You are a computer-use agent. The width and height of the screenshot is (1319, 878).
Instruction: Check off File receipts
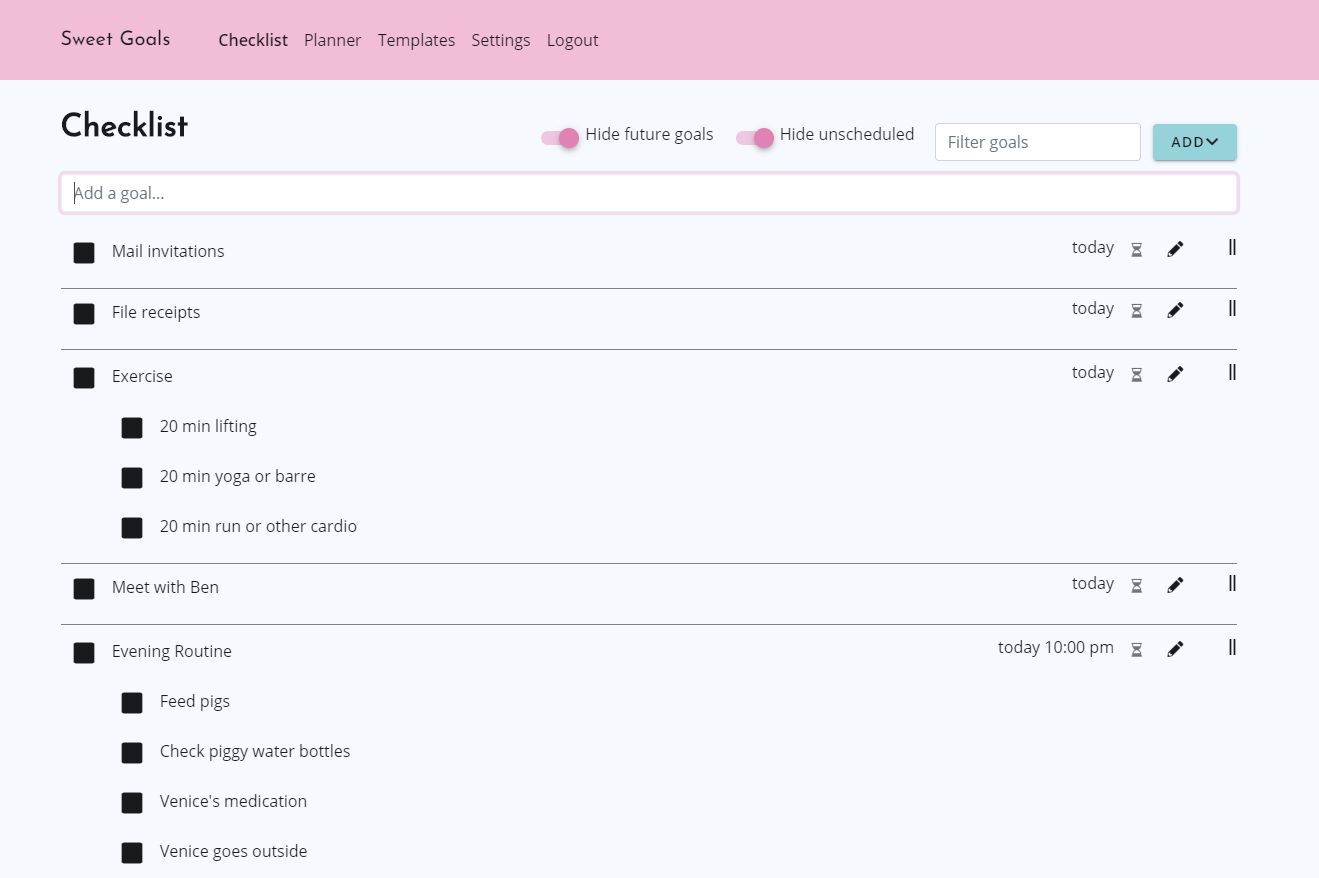pos(84,314)
